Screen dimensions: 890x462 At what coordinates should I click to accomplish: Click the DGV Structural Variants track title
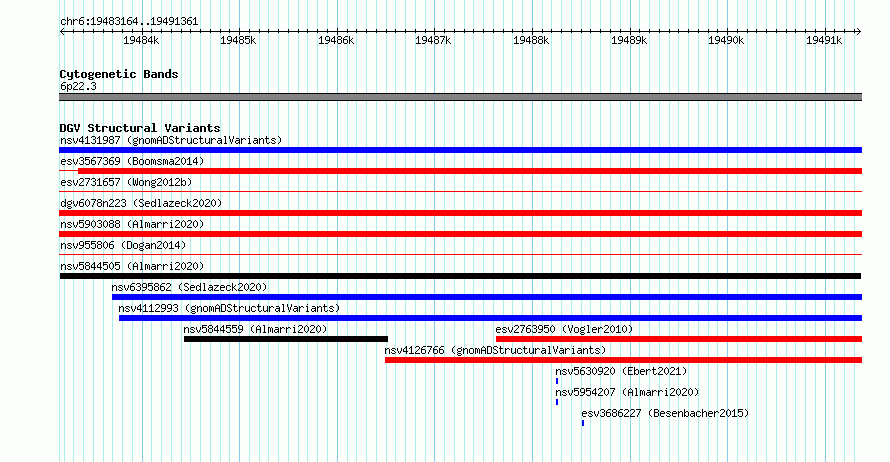point(140,128)
